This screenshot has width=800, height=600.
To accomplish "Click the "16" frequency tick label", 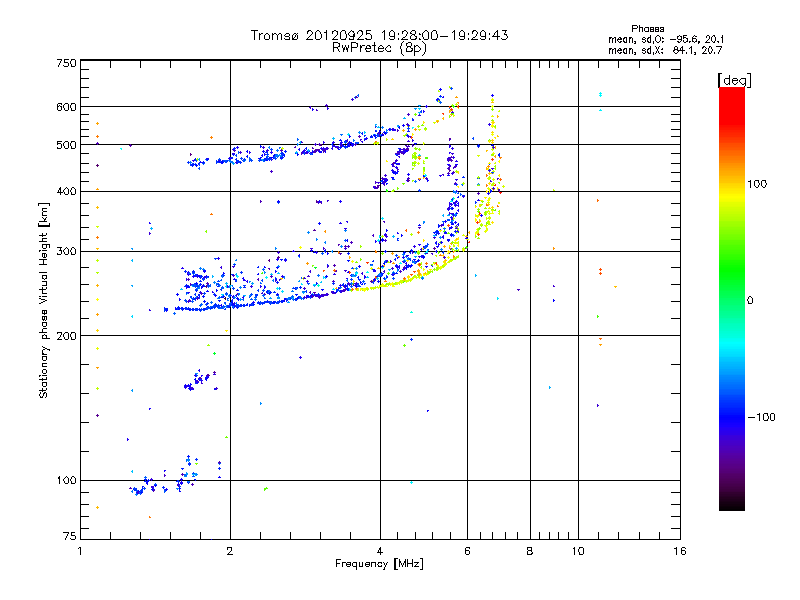I will pyautogui.click(x=680, y=551).
